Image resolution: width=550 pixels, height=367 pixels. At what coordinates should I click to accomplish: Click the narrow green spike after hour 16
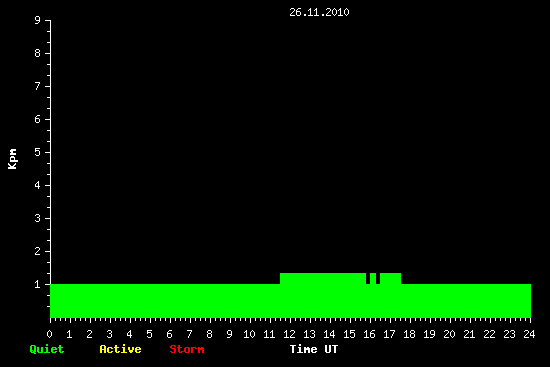(x=373, y=279)
